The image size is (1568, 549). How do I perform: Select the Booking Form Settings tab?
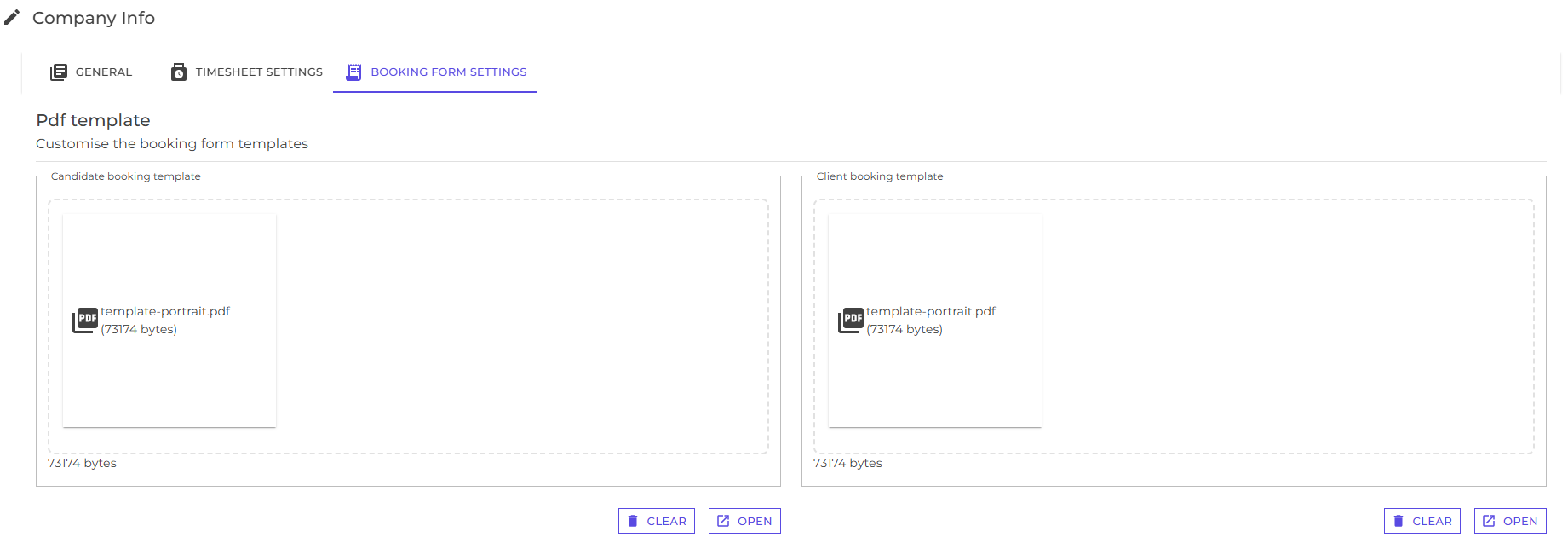pyautogui.click(x=435, y=72)
